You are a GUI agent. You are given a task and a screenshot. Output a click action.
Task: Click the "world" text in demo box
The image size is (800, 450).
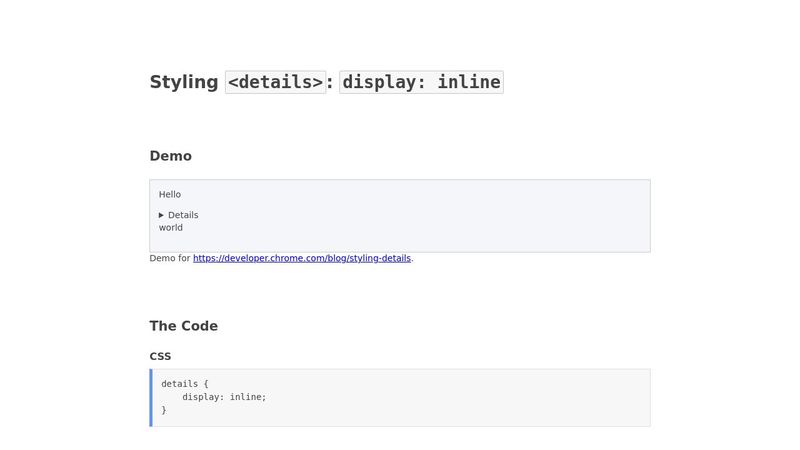tap(171, 228)
